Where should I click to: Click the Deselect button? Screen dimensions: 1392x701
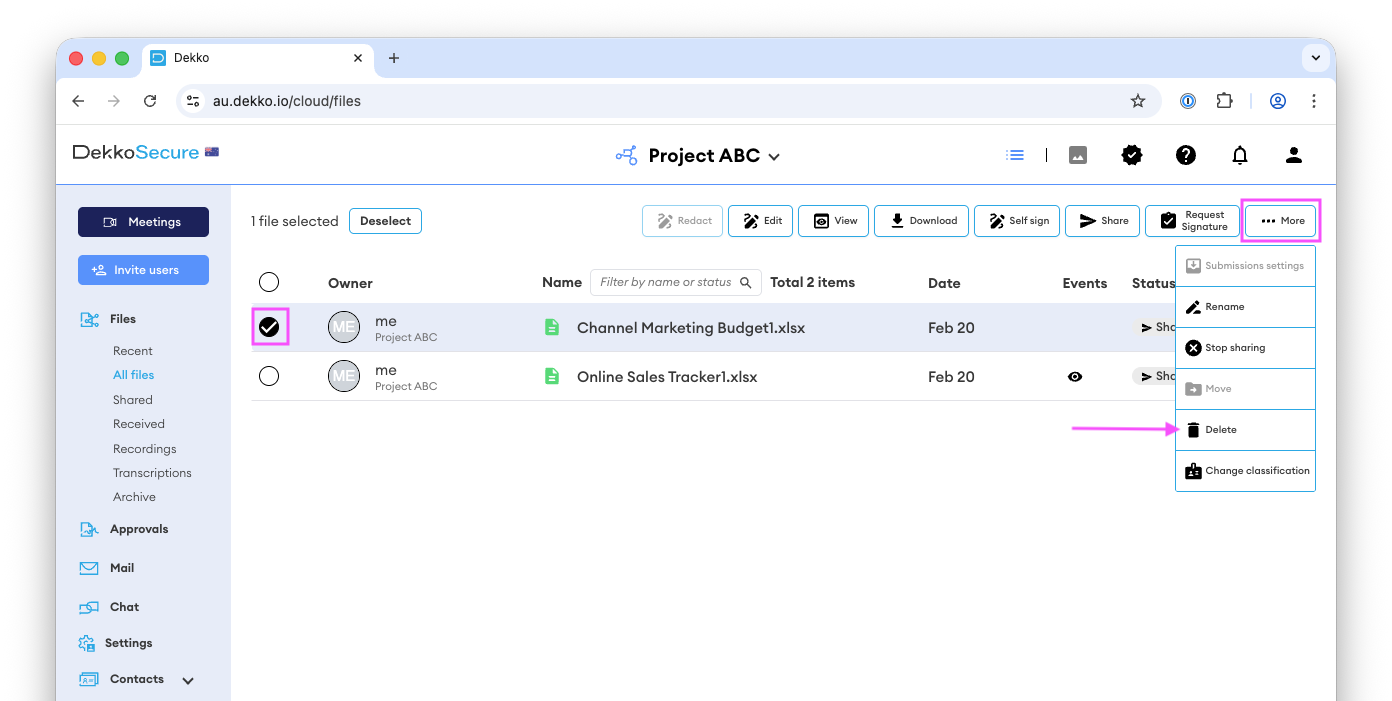(385, 221)
